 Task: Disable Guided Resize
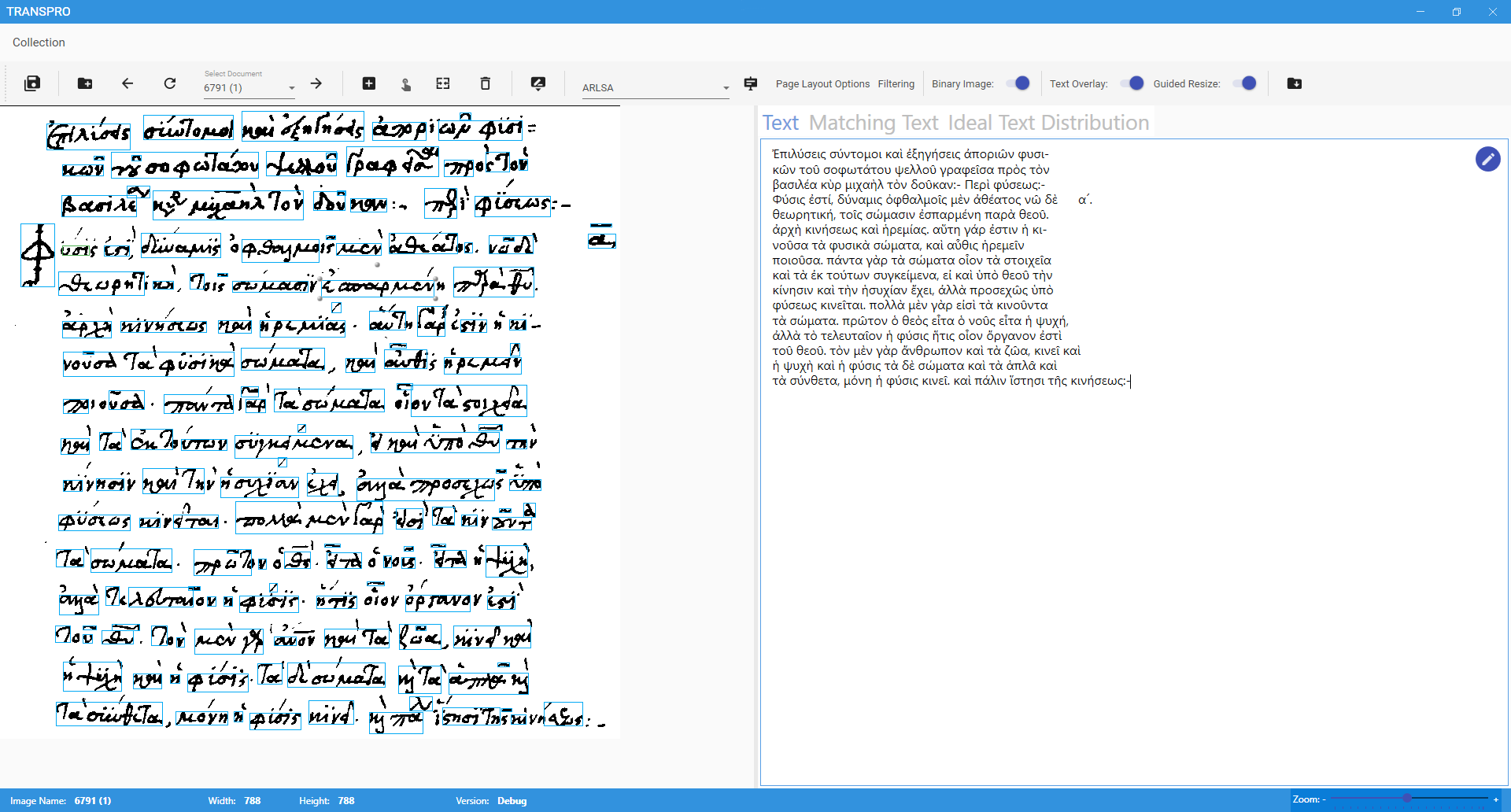click(1247, 83)
